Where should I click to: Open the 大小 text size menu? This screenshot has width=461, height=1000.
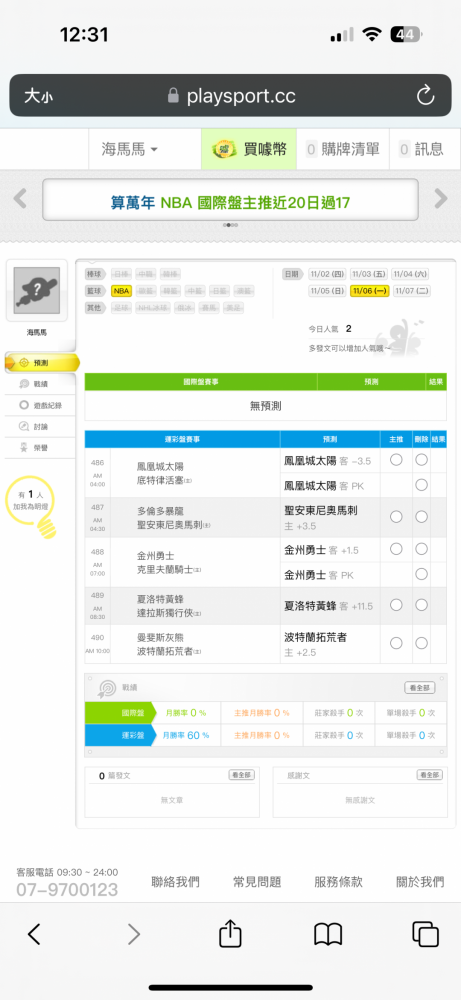[x=38, y=96]
